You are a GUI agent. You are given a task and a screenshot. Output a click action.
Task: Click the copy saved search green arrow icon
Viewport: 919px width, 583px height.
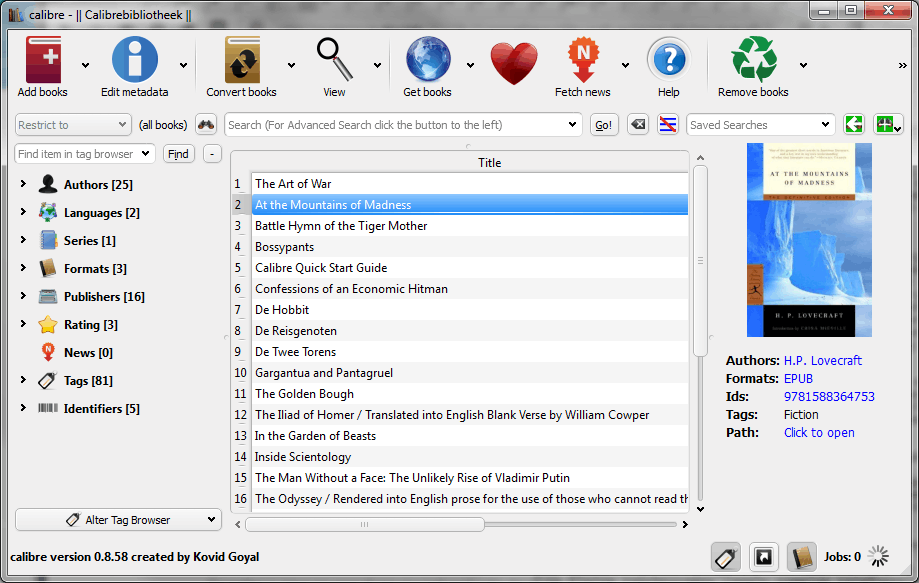pos(854,125)
